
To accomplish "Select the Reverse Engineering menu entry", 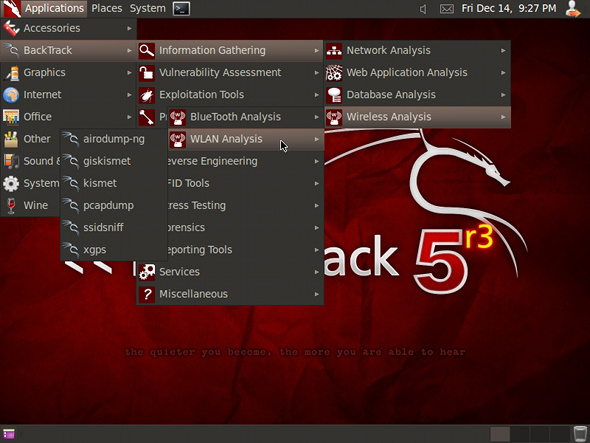I will click(245, 161).
